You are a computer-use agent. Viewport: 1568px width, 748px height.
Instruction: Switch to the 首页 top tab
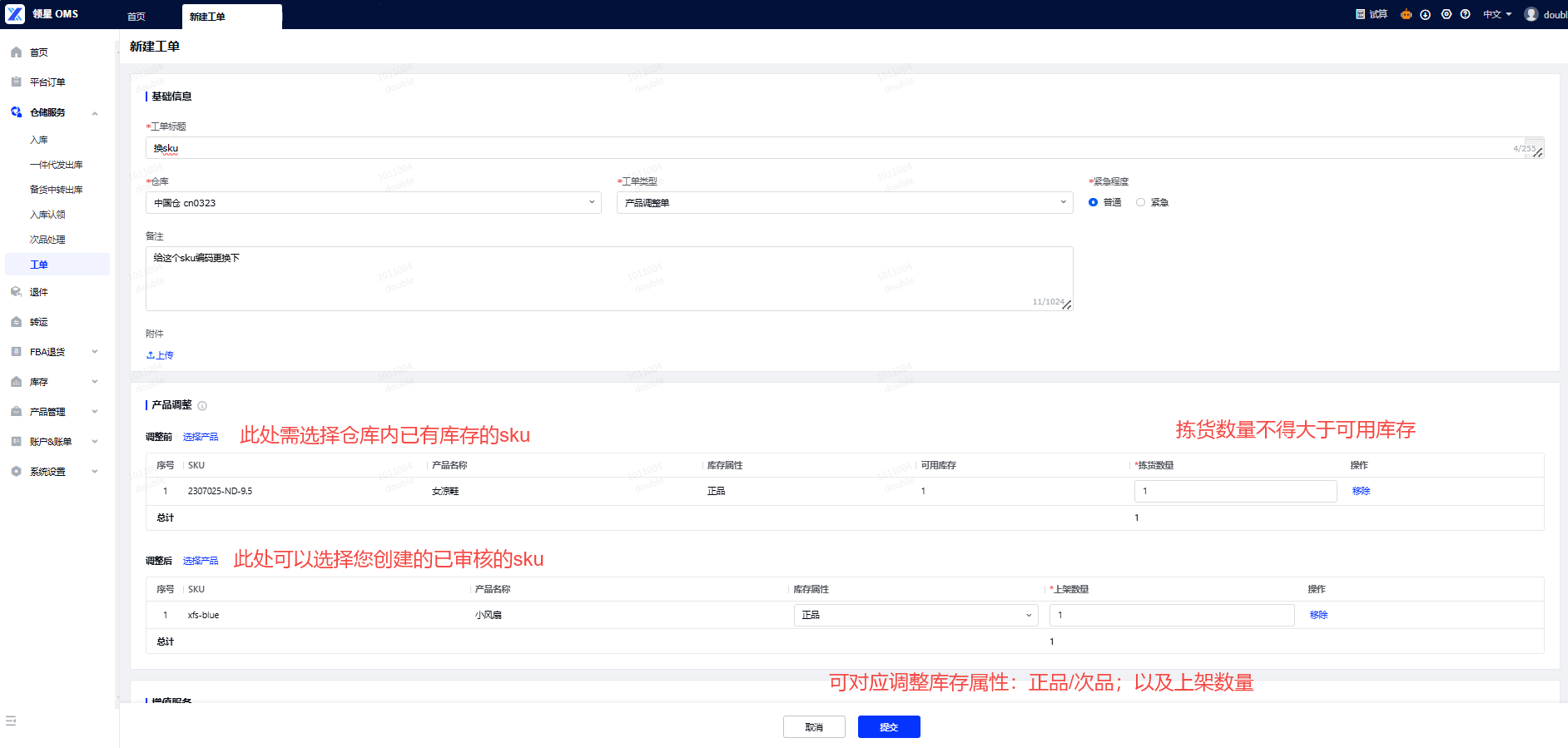[x=136, y=17]
